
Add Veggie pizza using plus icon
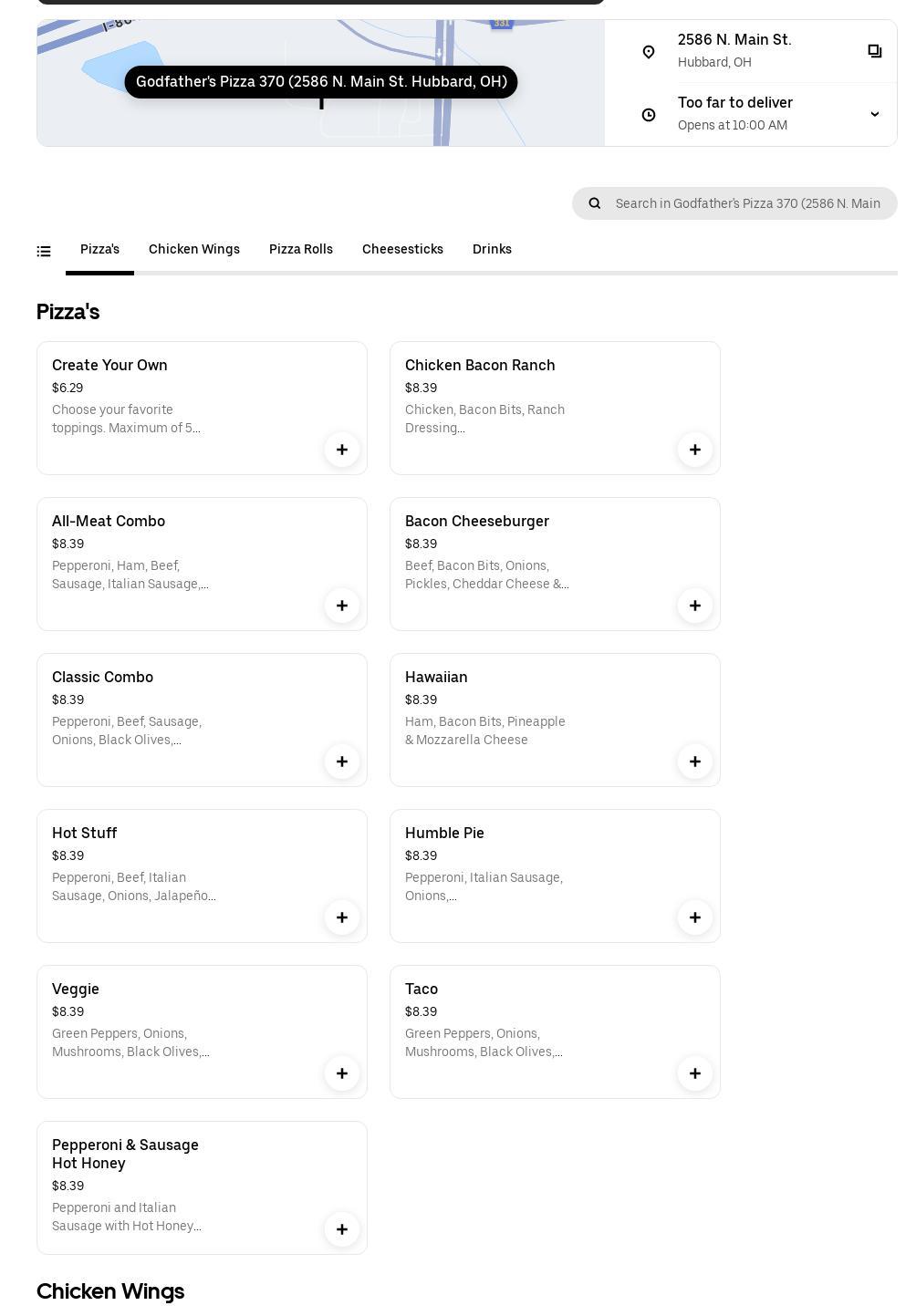tap(342, 1073)
